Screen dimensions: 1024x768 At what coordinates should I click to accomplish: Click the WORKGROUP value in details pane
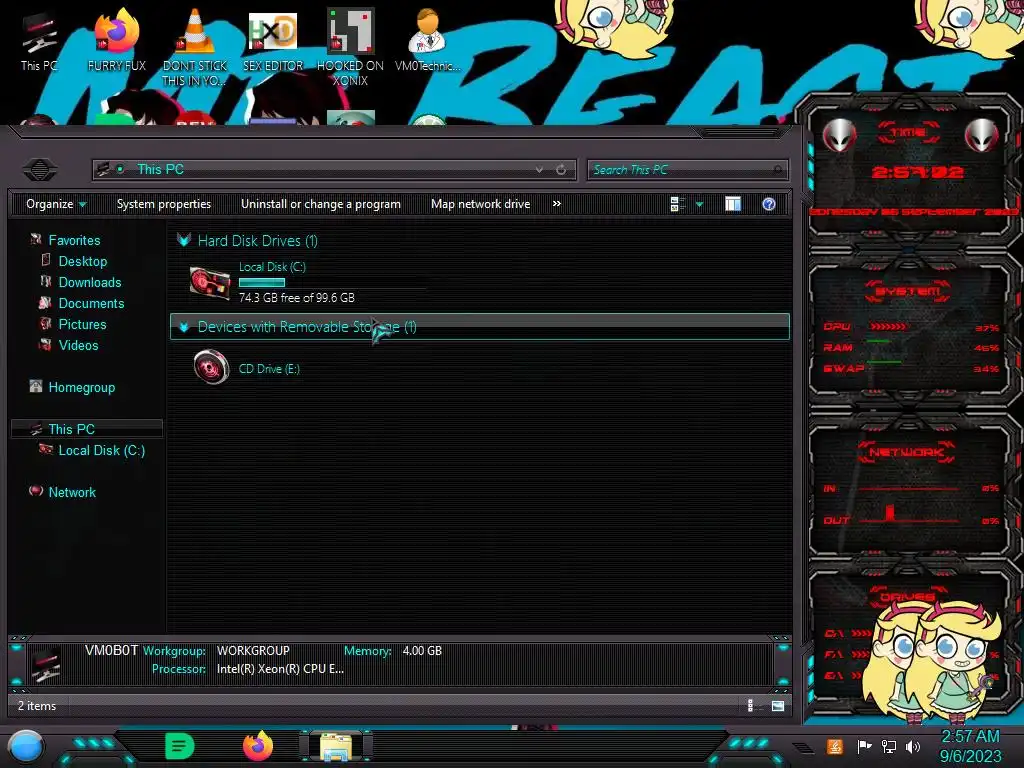pos(253,651)
